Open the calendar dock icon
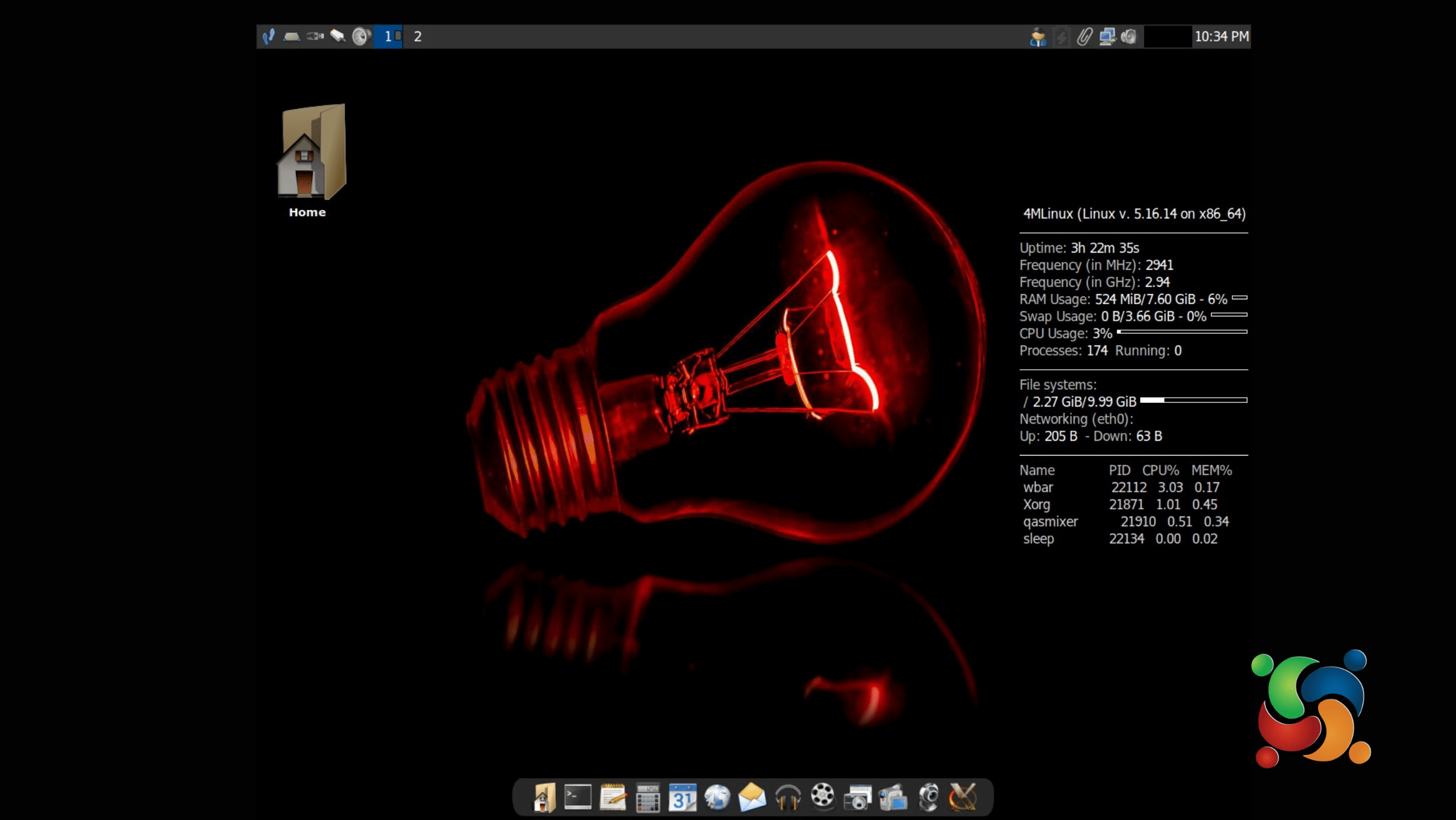 pyautogui.click(x=682, y=798)
